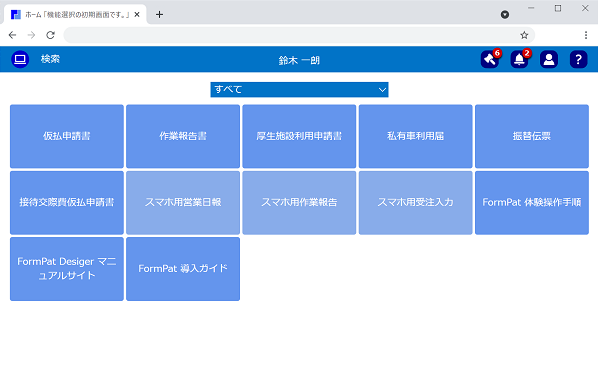Open the 作業報告書 form tile
598x373 pixels.
pyautogui.click(x=183, y=136)
